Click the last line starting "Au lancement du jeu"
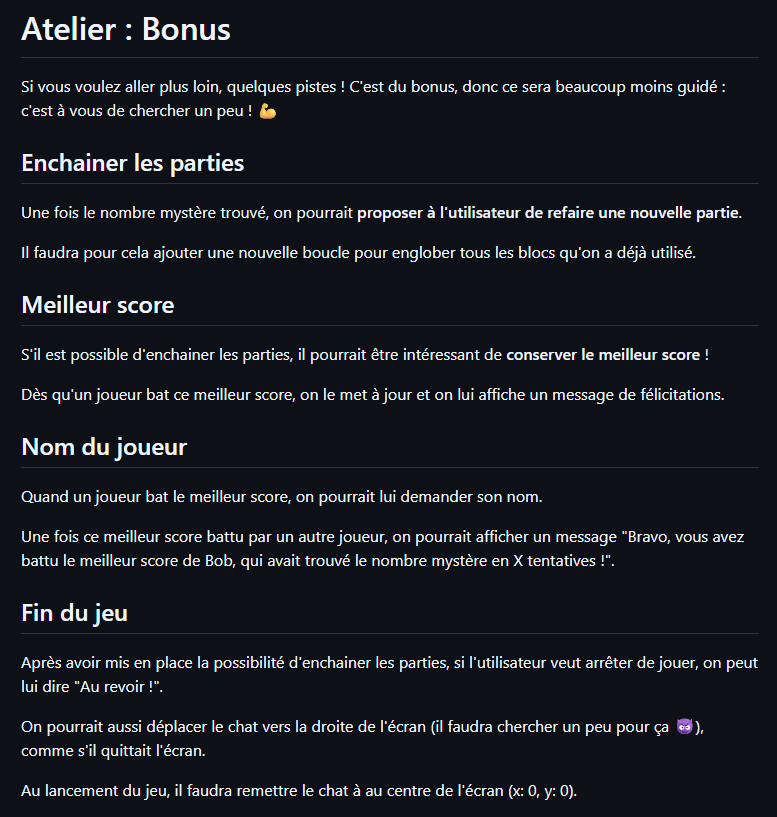This screenshot has width=777, height=817. point(299,791)
